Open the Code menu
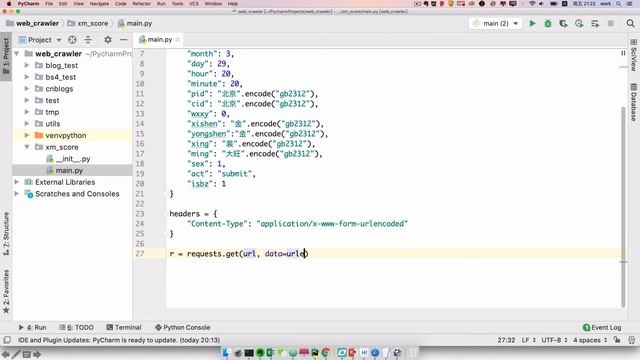 [120, 4]
